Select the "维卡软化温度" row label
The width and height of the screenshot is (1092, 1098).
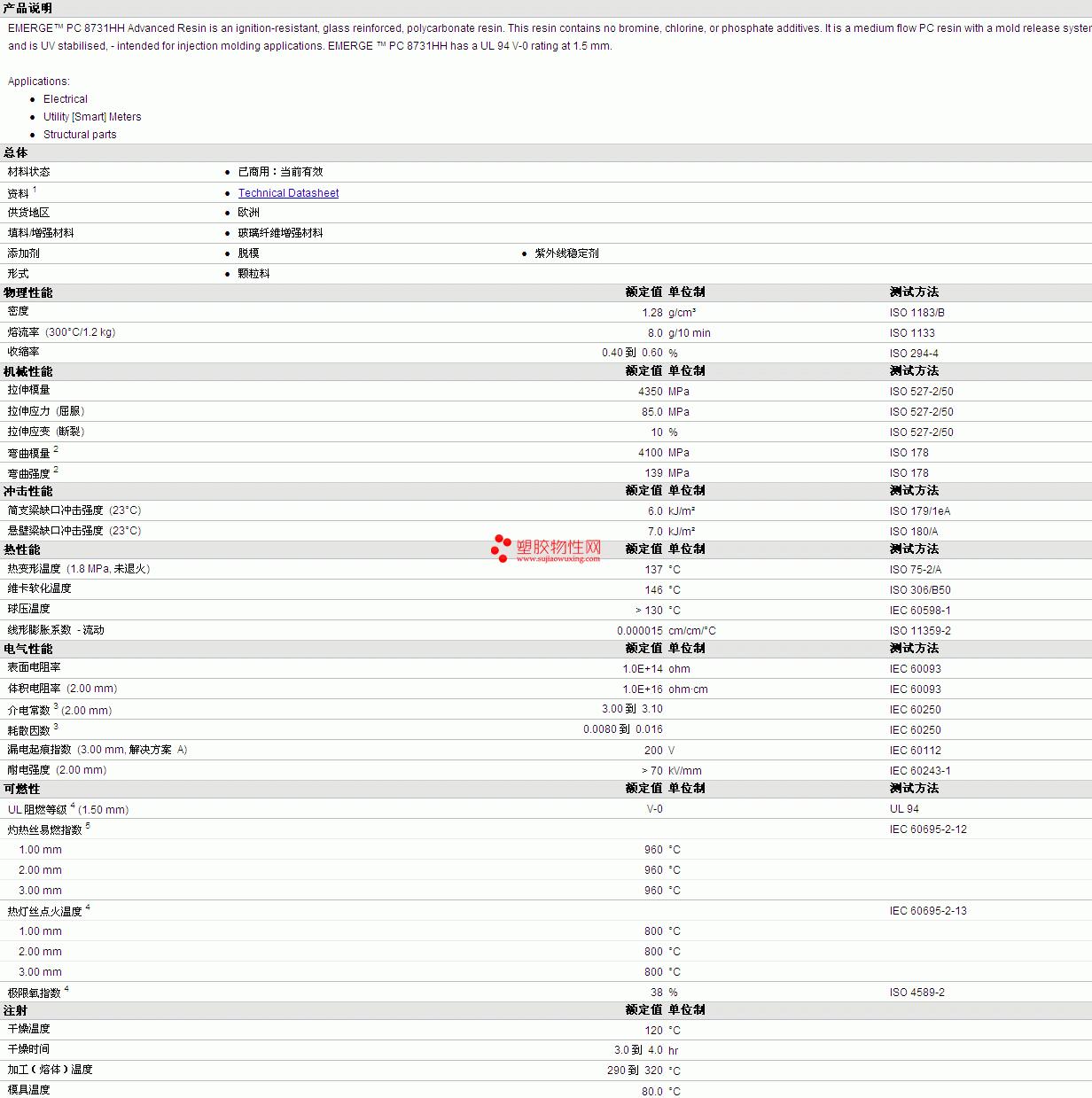[x=40, y=588]
